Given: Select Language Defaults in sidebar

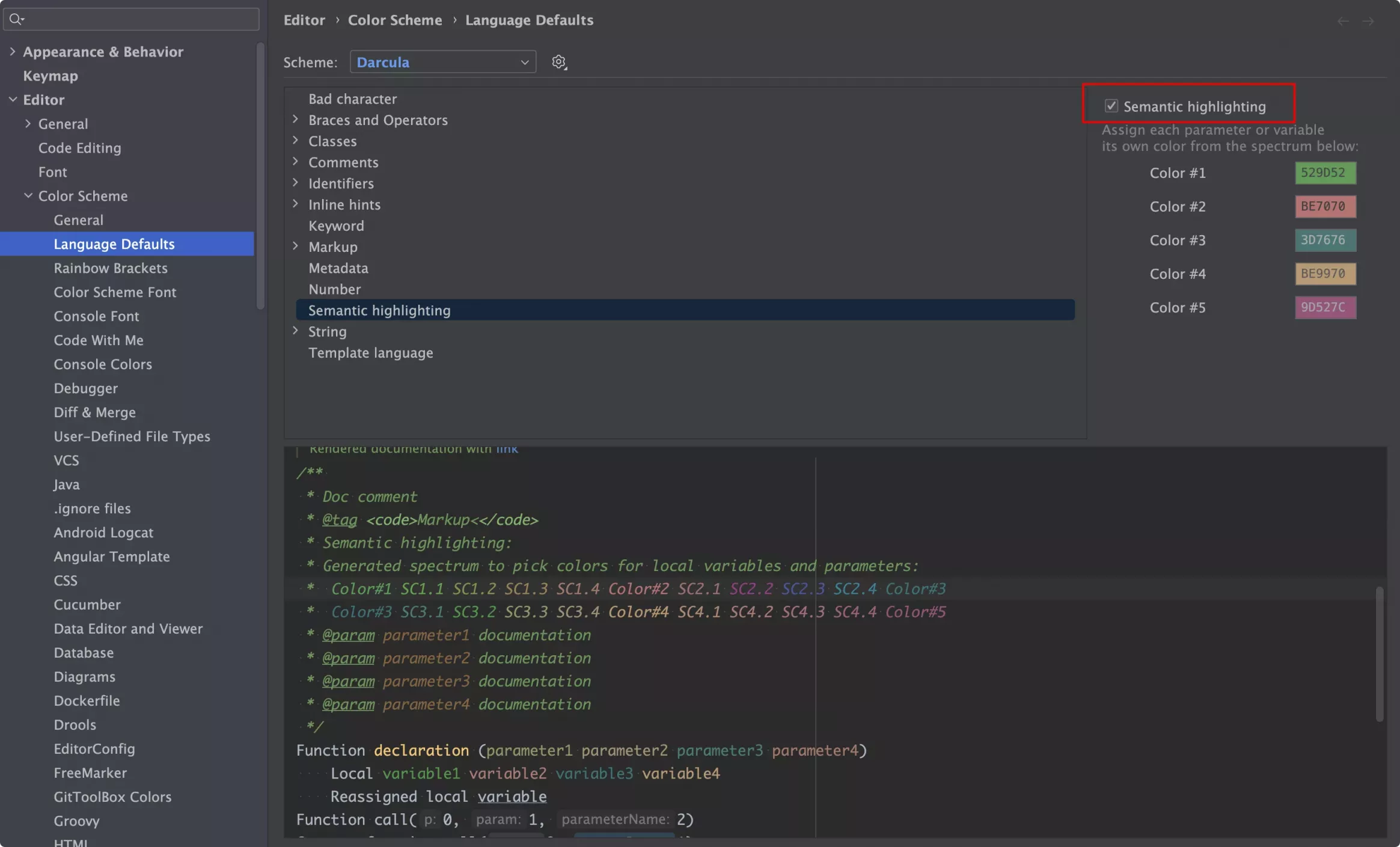Looking at the screenshot, I should pos(113,243).
